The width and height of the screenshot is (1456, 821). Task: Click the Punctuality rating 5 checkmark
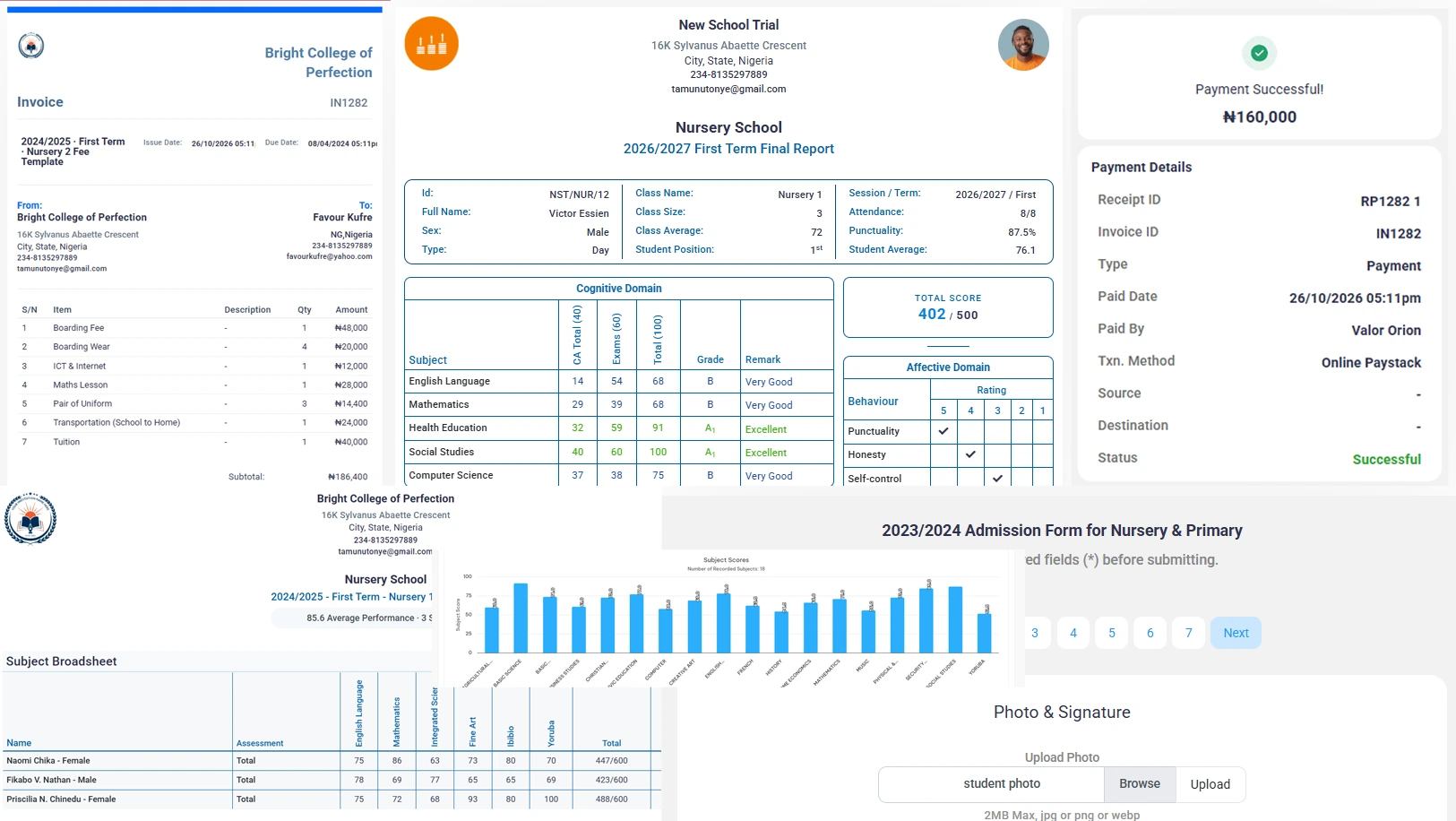943,431
